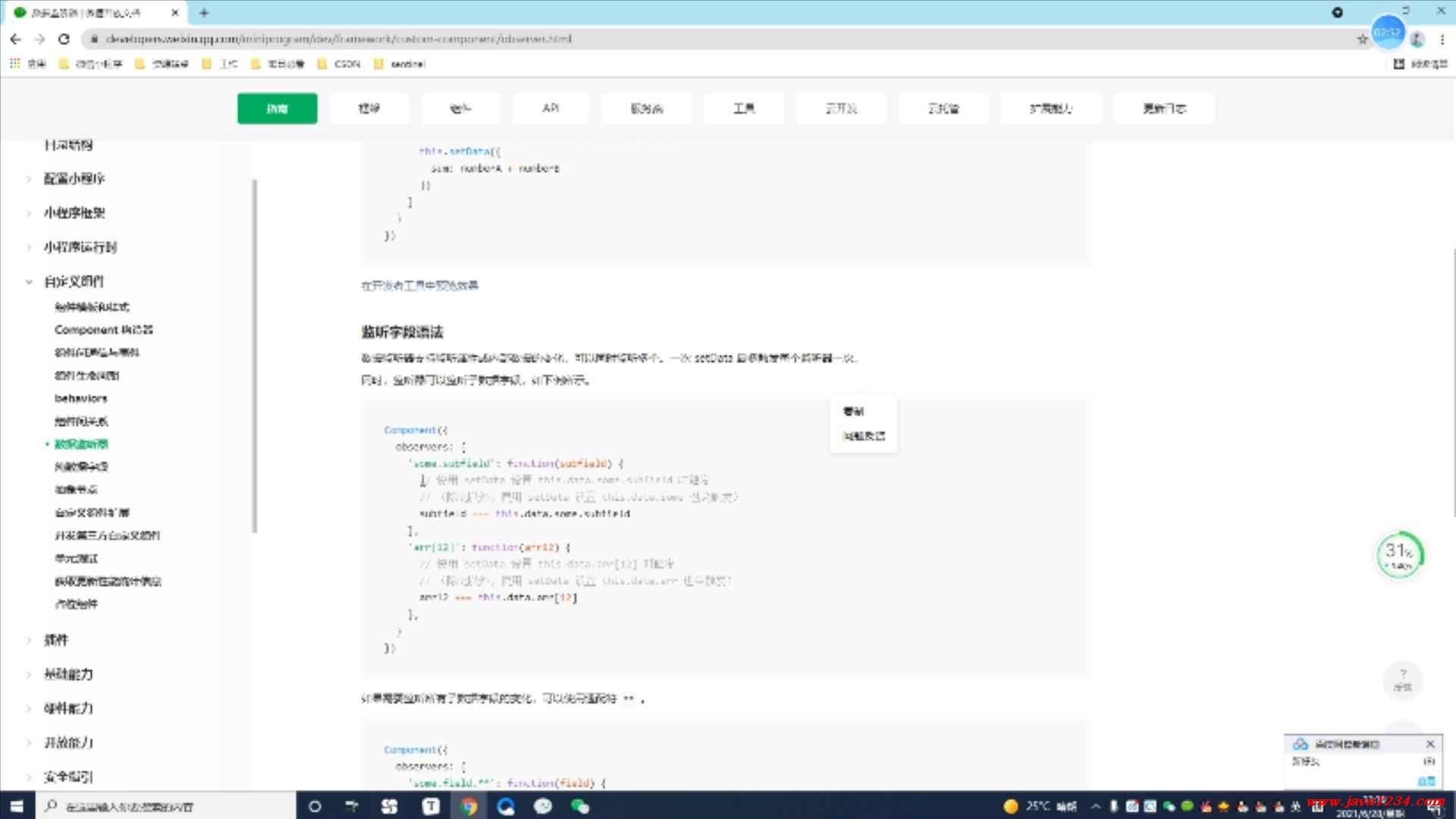1456x819 pixels.
Task: Open a new browser tab with plus
Action: pos(204,13)
